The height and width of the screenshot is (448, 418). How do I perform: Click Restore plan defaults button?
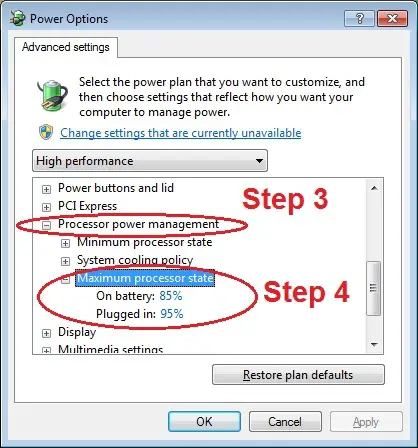[x=298, y=375]
